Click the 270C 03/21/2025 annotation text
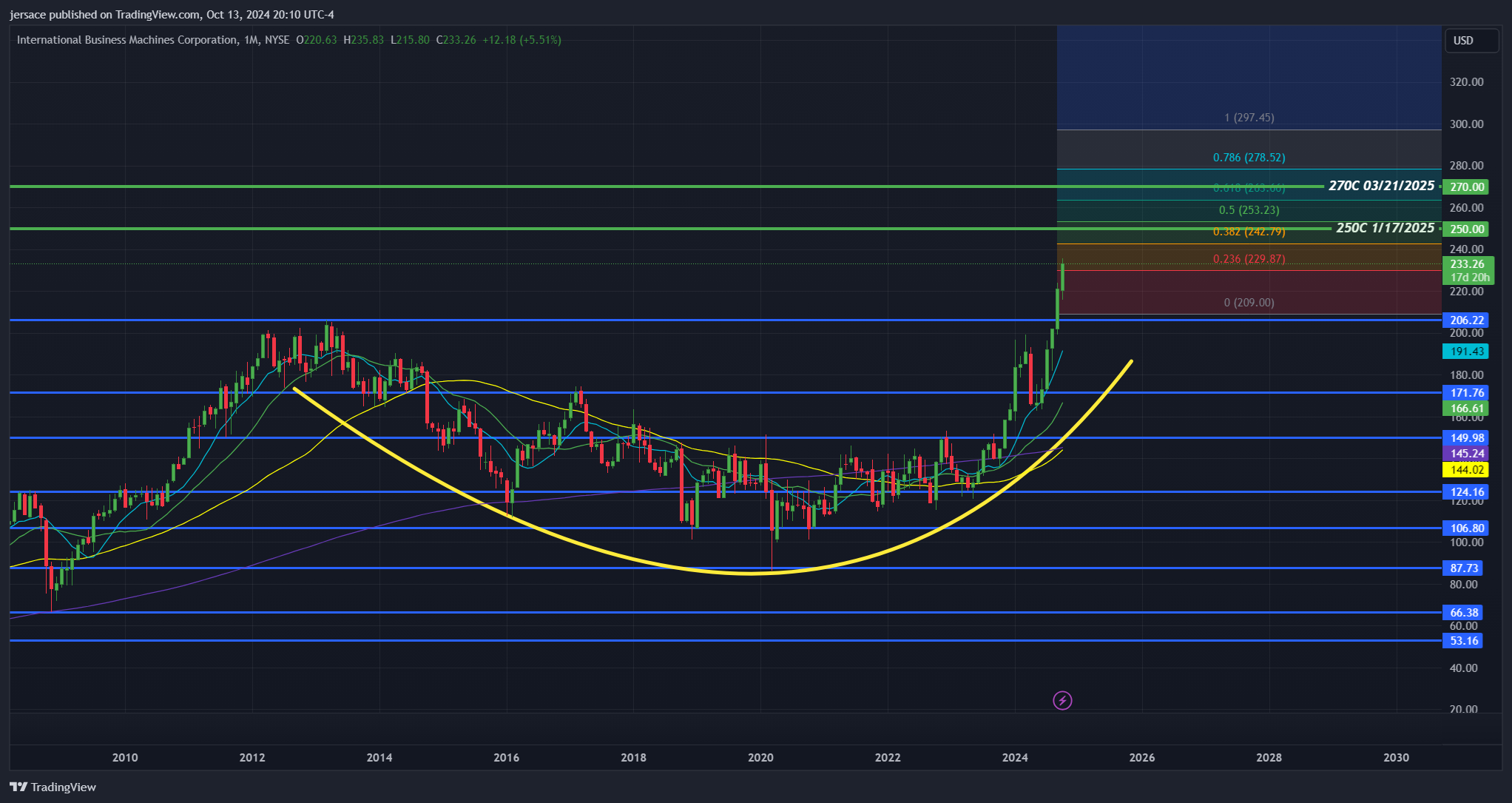 tap(1381, 186)
